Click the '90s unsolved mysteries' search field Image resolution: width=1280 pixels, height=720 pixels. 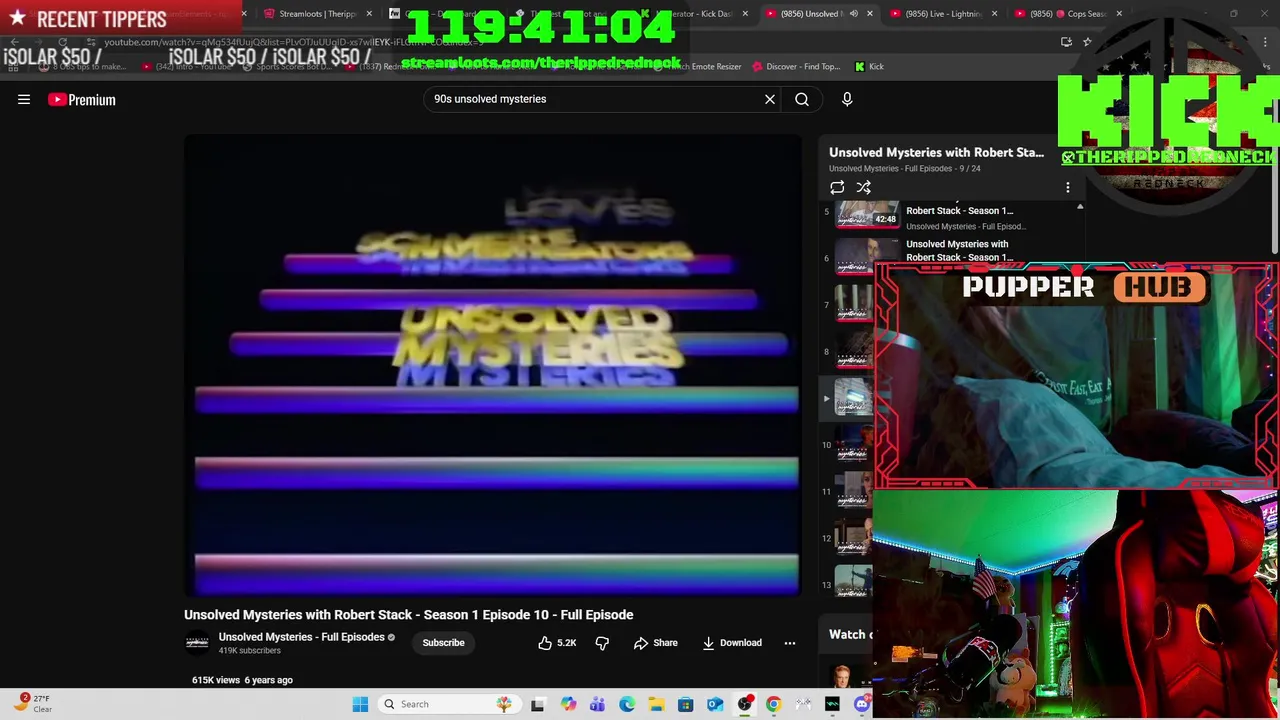[x=595, y=99]
